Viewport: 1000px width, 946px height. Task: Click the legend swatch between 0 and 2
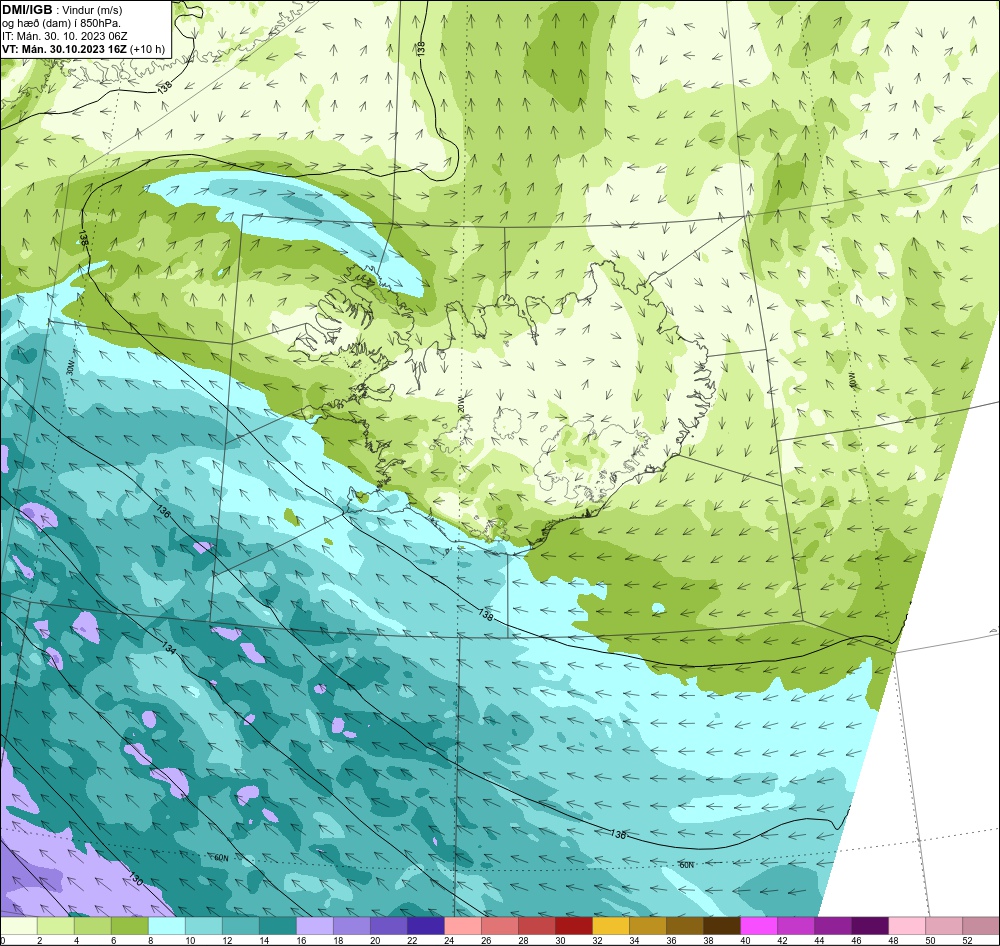[19, 926]
